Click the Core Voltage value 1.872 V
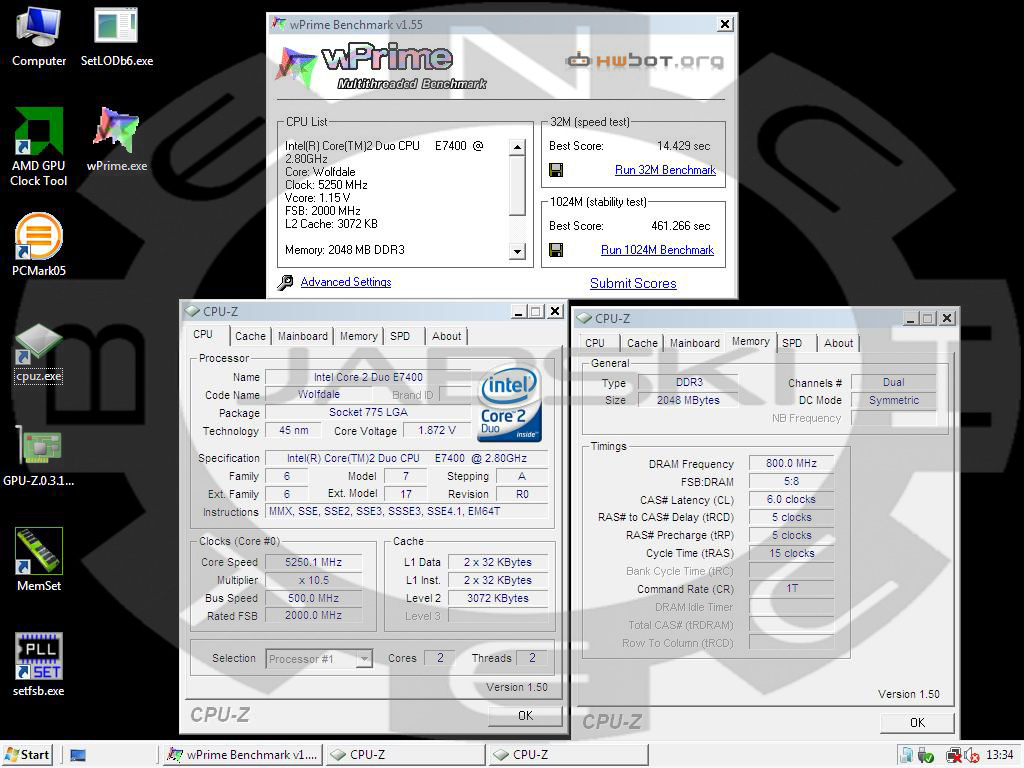1024x768 pixels. point(436,430)
